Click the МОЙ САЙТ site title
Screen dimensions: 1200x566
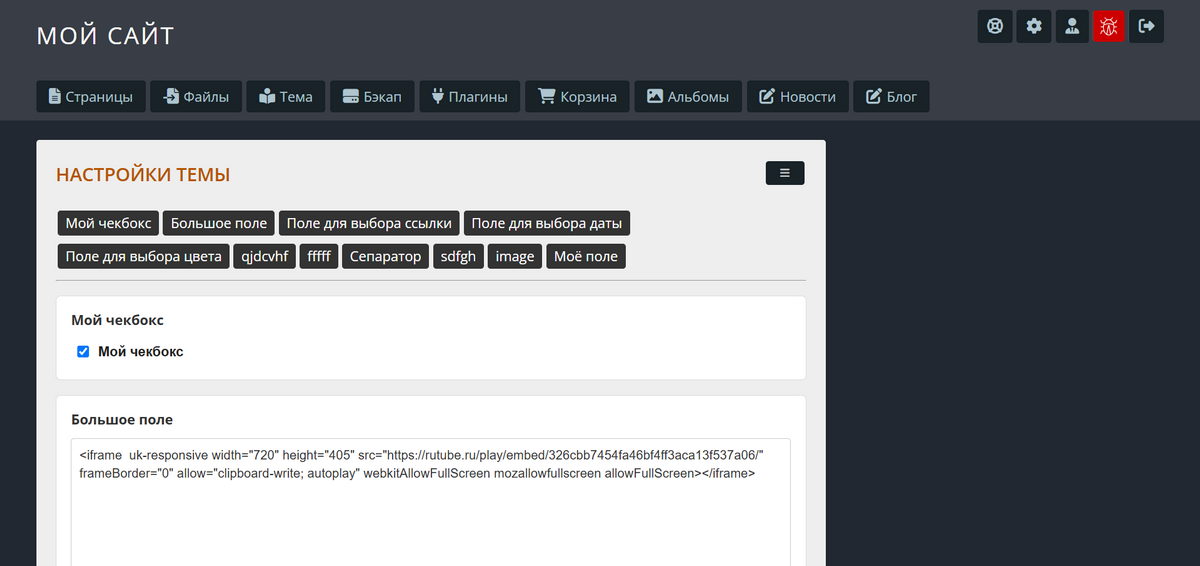[106, 36]
